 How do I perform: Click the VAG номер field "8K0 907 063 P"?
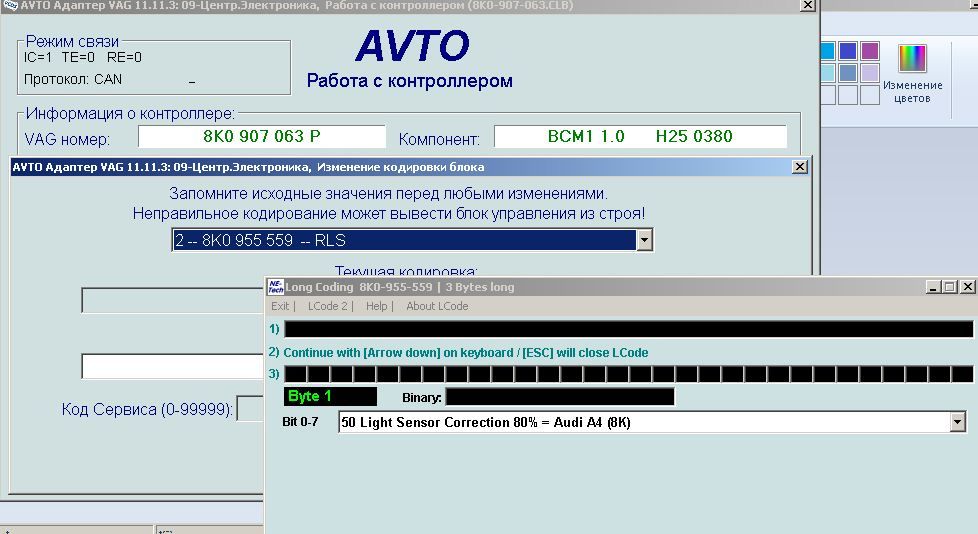tap(261, 136)
